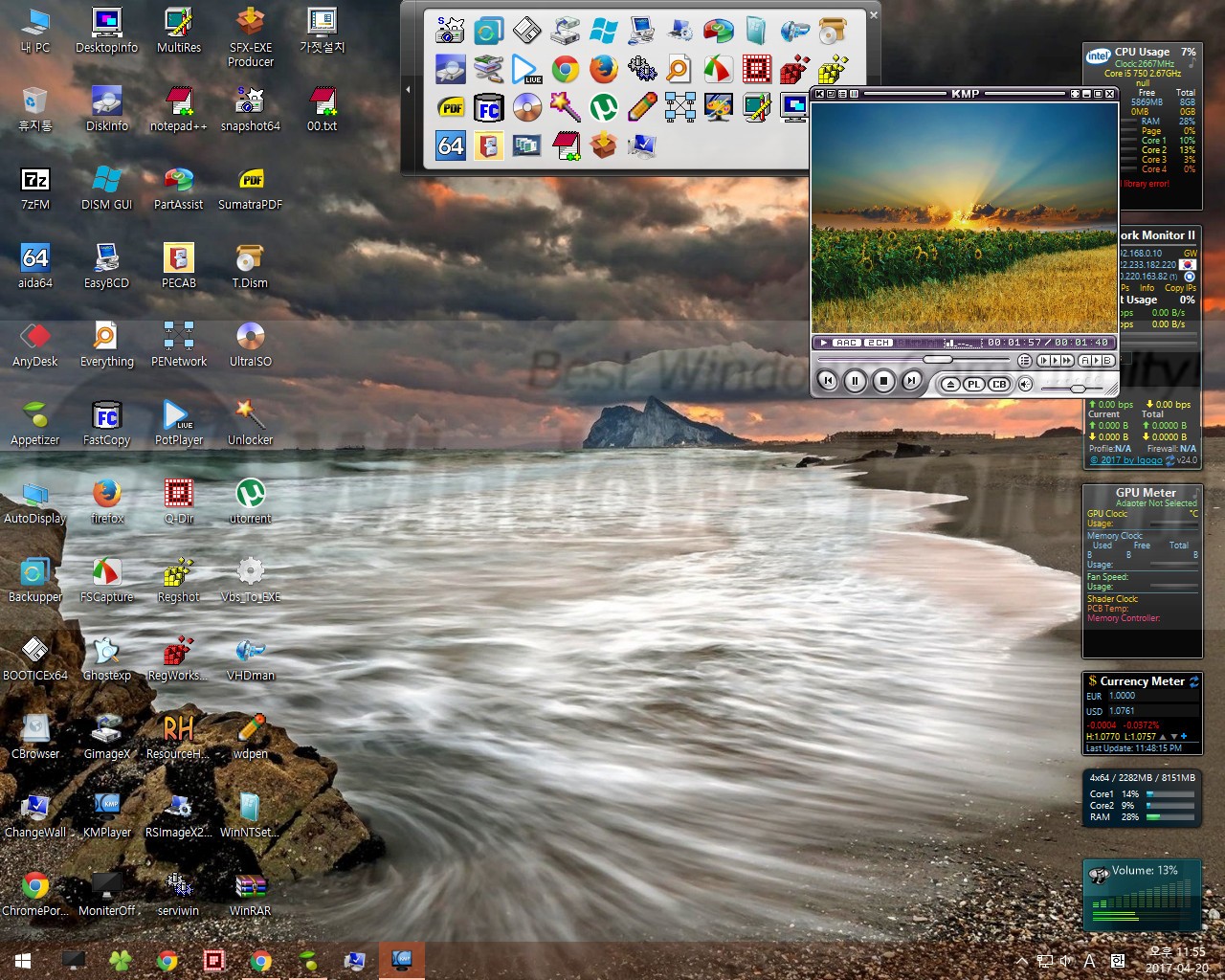Toggle the KMPlayer CB control box button
Image resolution: width=1225 pixels, height=980 pixels.
999,385
